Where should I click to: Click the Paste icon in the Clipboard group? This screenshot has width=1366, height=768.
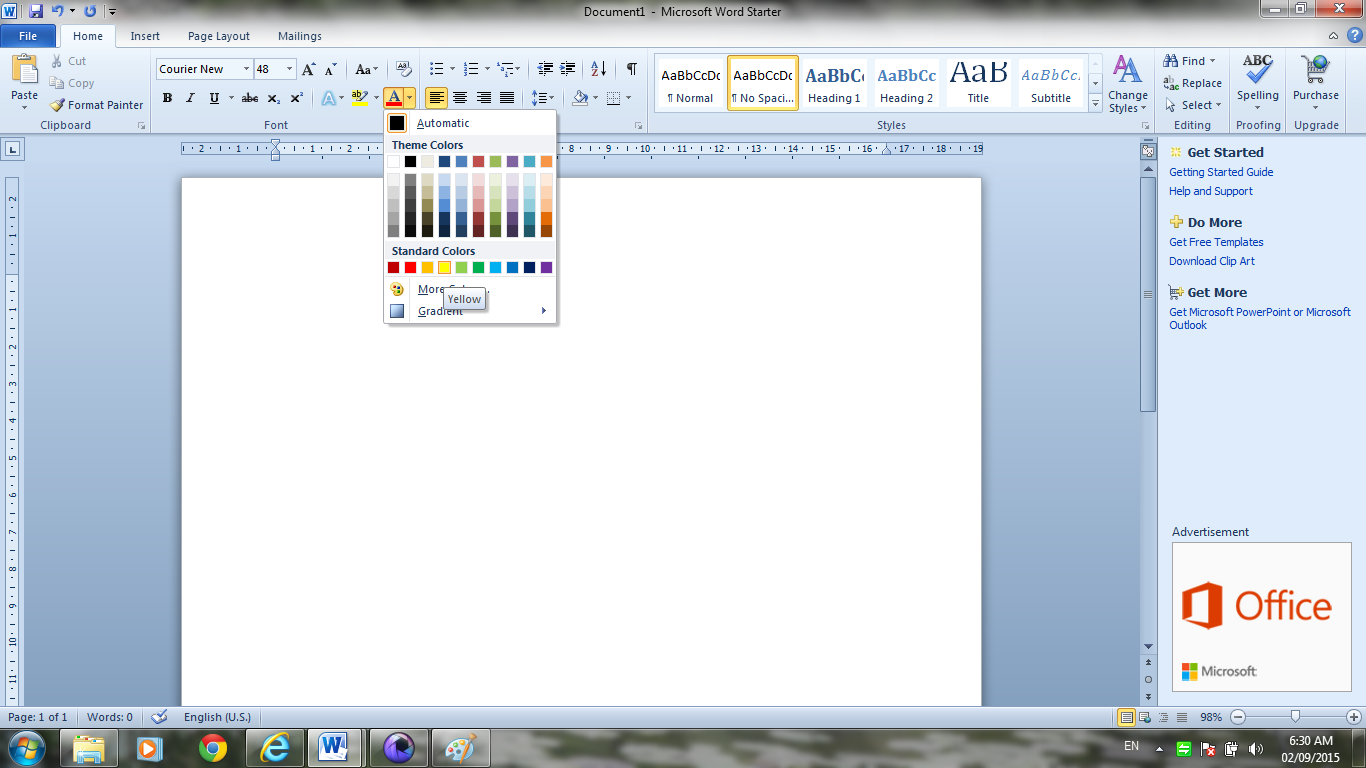[24, 70]
